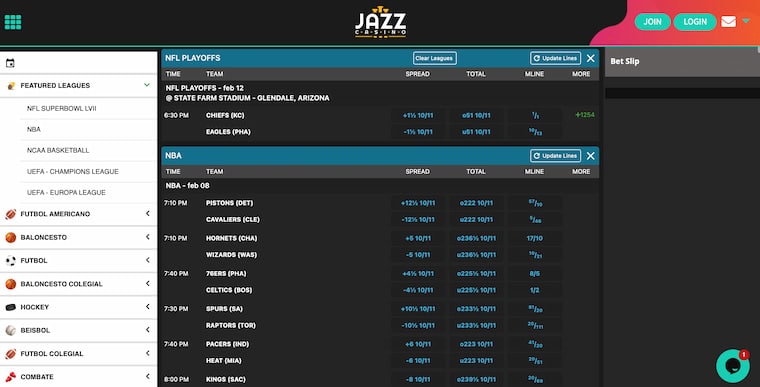Pick 76ers moneyline 8/5
The height and width of the screenshot is (387, 760).
click(535, 274)
